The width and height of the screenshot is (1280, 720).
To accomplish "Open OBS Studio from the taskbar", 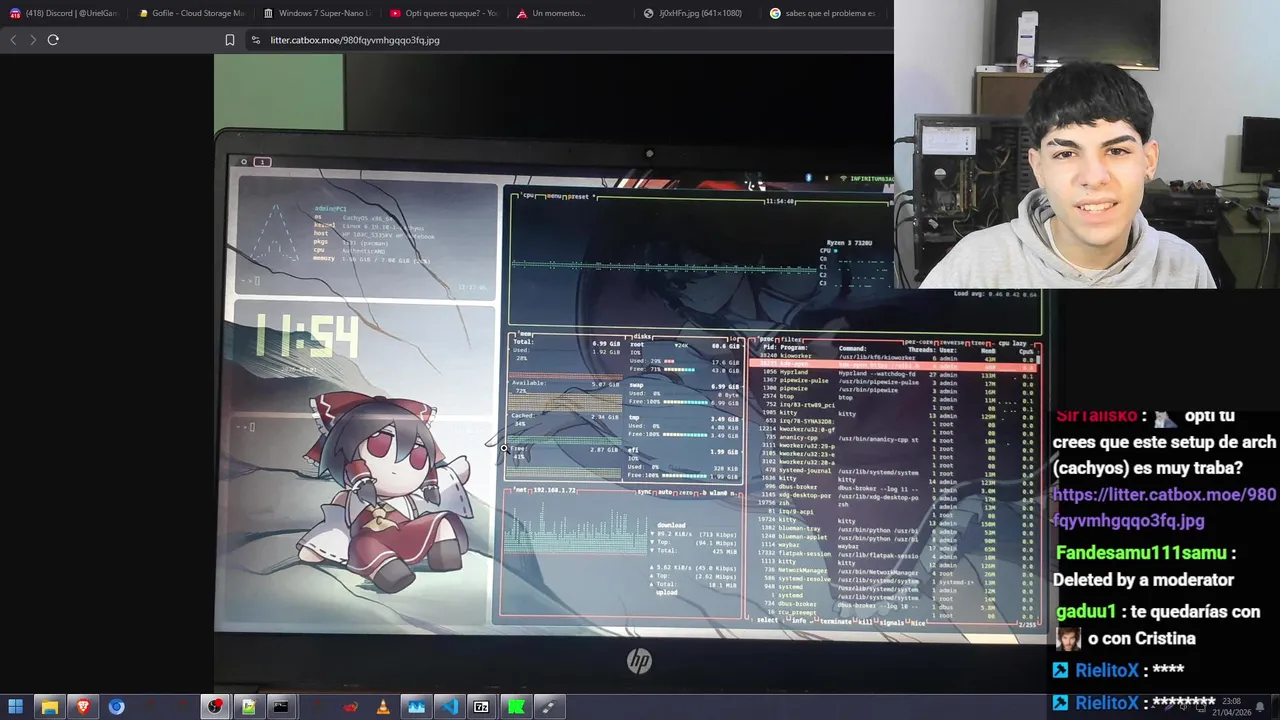I will 215,707.
